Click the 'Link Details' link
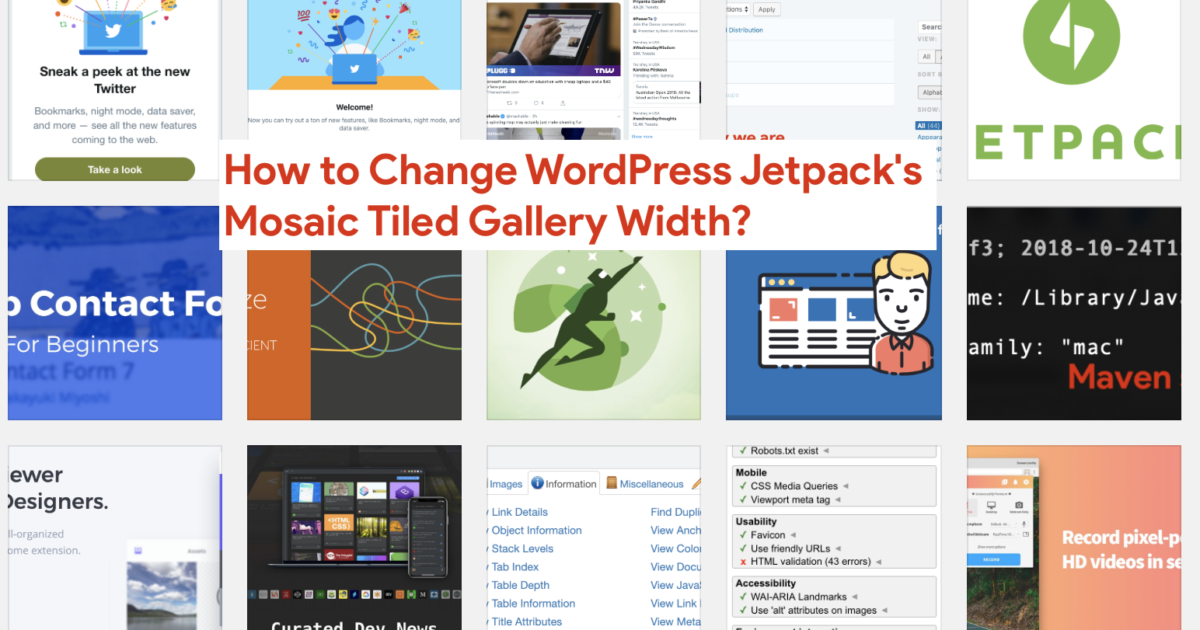1200x630 pixels. (x=519, y=512)
